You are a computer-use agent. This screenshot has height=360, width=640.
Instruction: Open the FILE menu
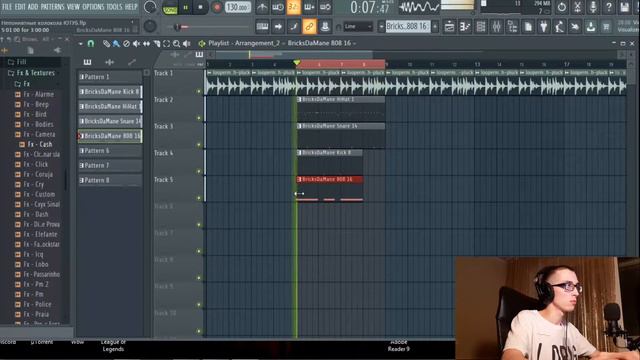[7, 7]
